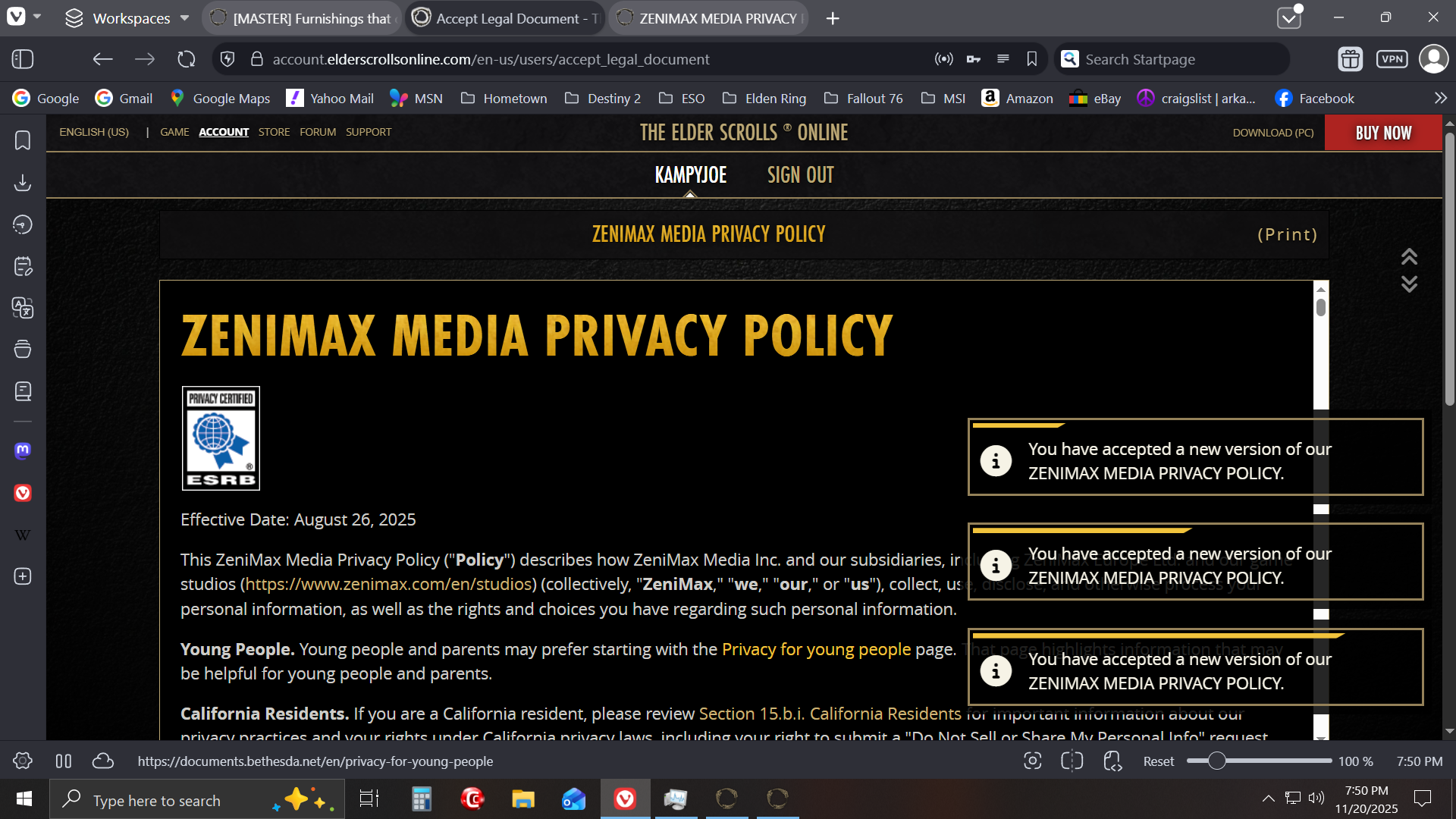The height and width of the screenshot is (819, 1456).
Task: Open the Translate panel in sidebar
Action: coord(23,308)
